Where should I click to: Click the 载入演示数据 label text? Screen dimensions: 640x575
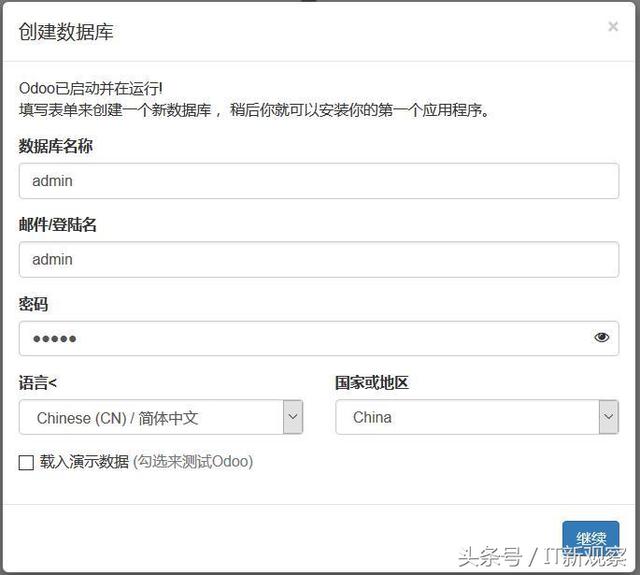tap(84, 462)
